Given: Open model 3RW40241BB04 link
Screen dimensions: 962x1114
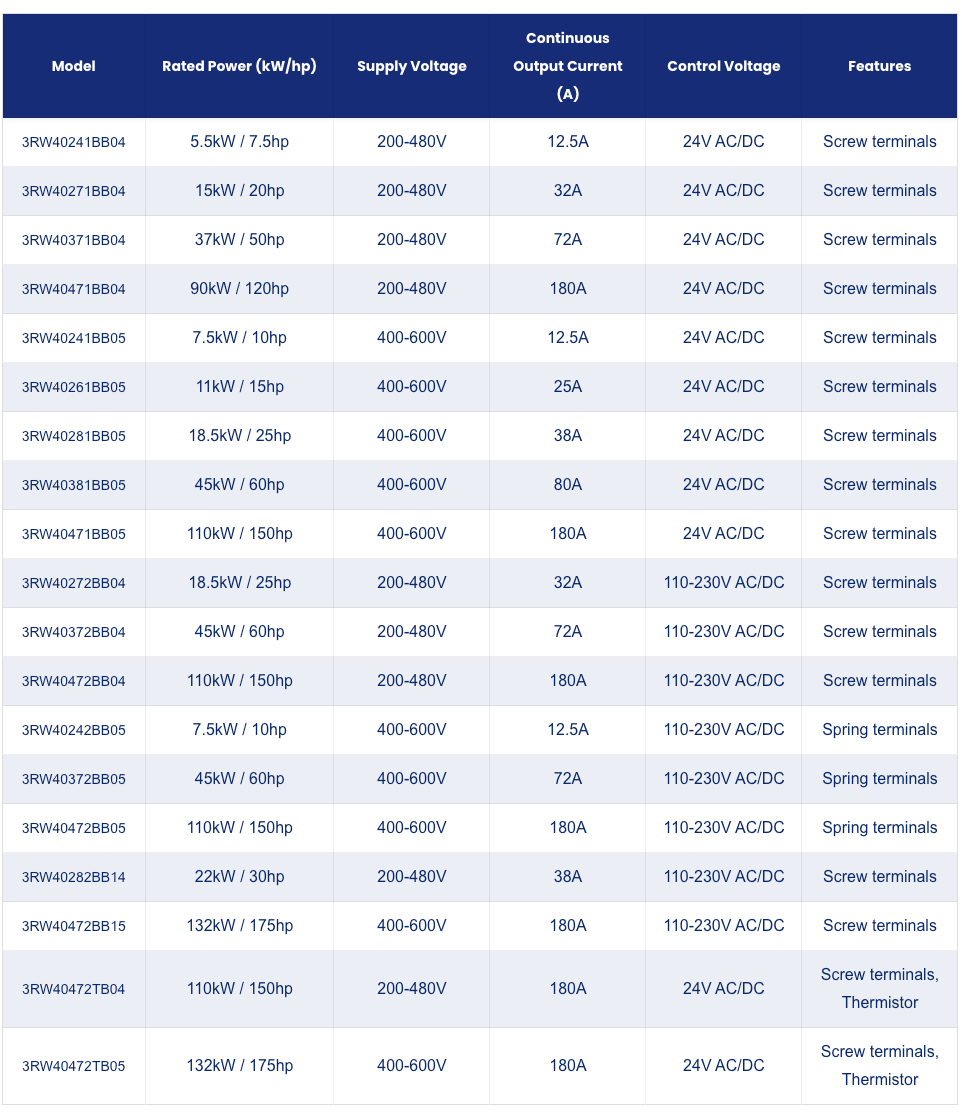Looking at the screenshot, I should tap(73, 142).
